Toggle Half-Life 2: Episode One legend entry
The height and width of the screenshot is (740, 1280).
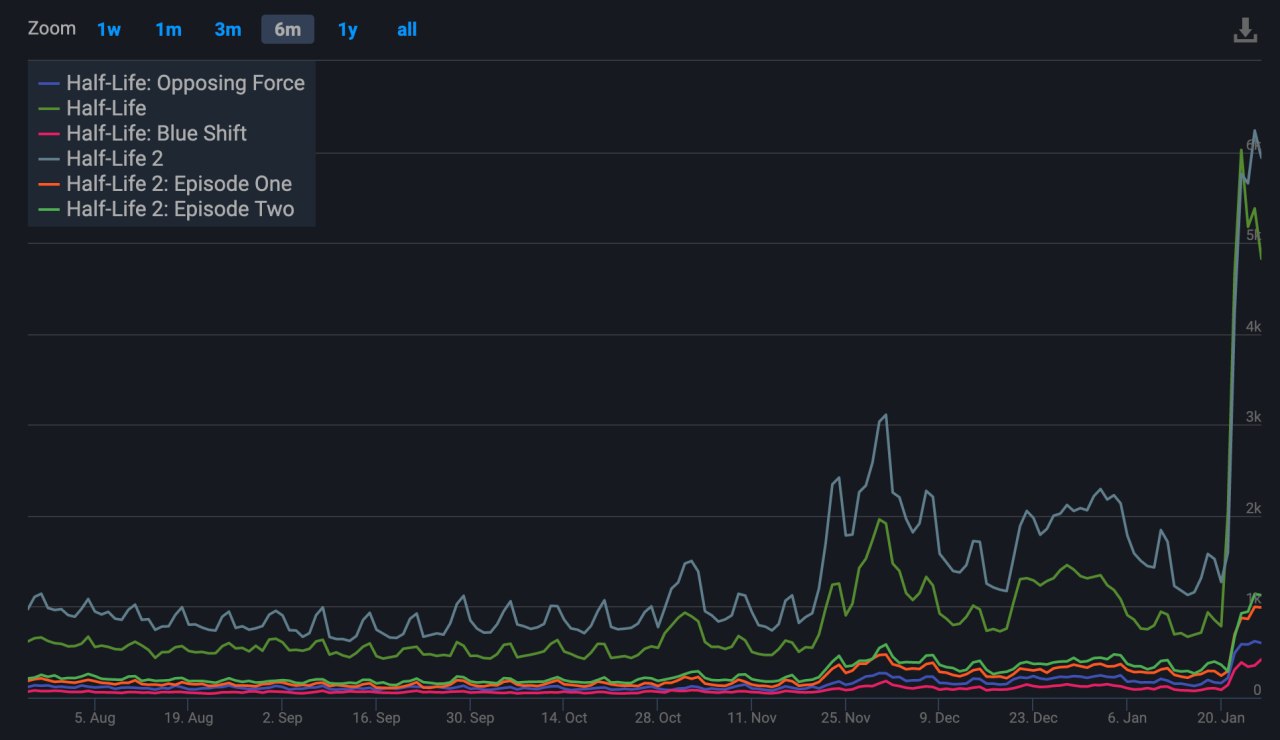pyautogui.click(x=165, y=184)
